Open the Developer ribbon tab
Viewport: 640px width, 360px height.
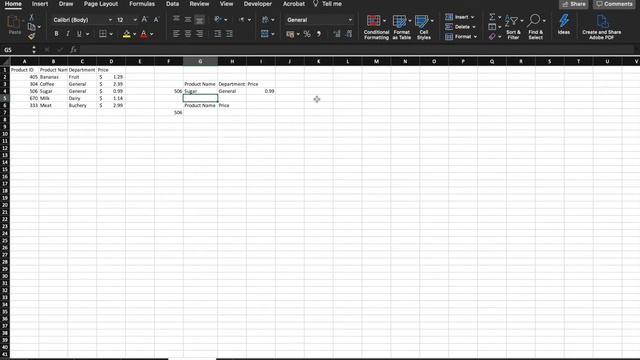pos(258,4)
